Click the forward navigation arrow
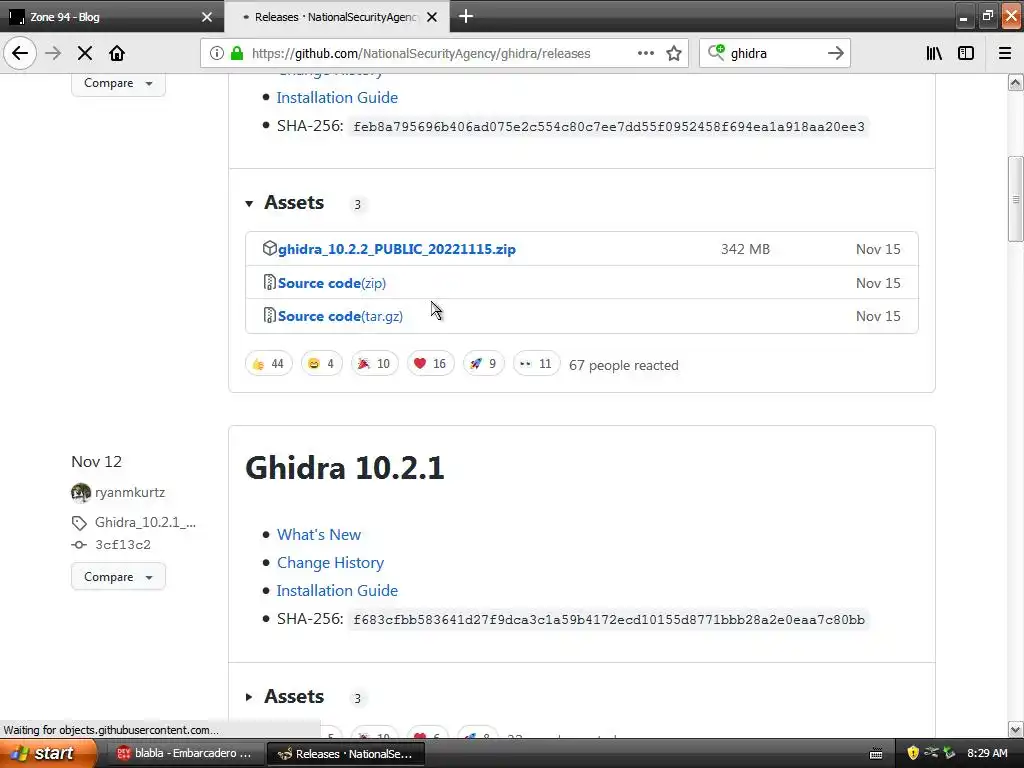This screenshot has width=1024, height=768. tap(53, 53)
